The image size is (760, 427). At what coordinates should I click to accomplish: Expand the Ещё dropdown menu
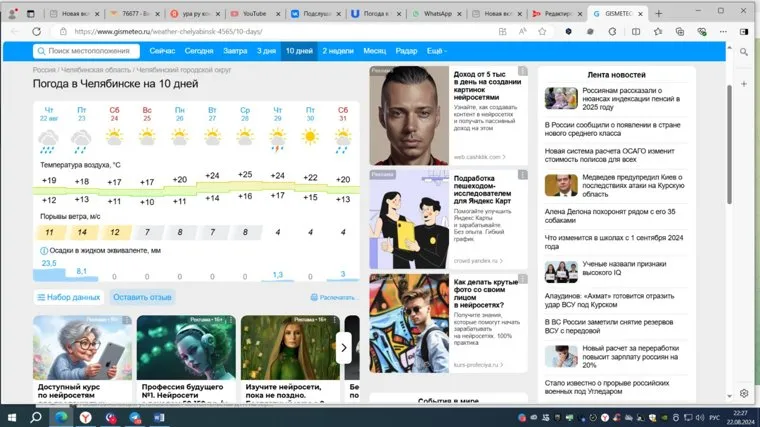[x=436, y=50]
